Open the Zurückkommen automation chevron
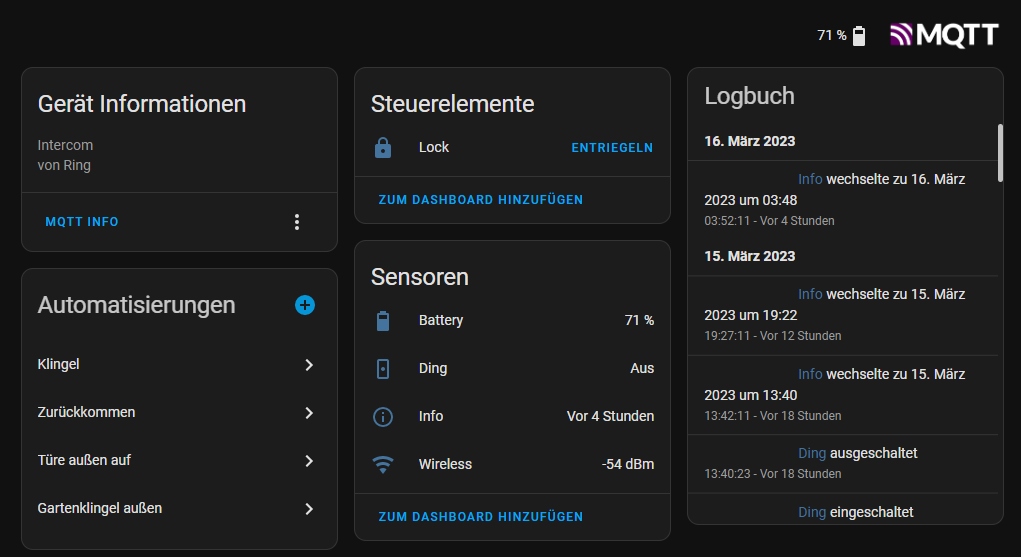This screenshot has width=1021, height=557. (x=309, y=413)
